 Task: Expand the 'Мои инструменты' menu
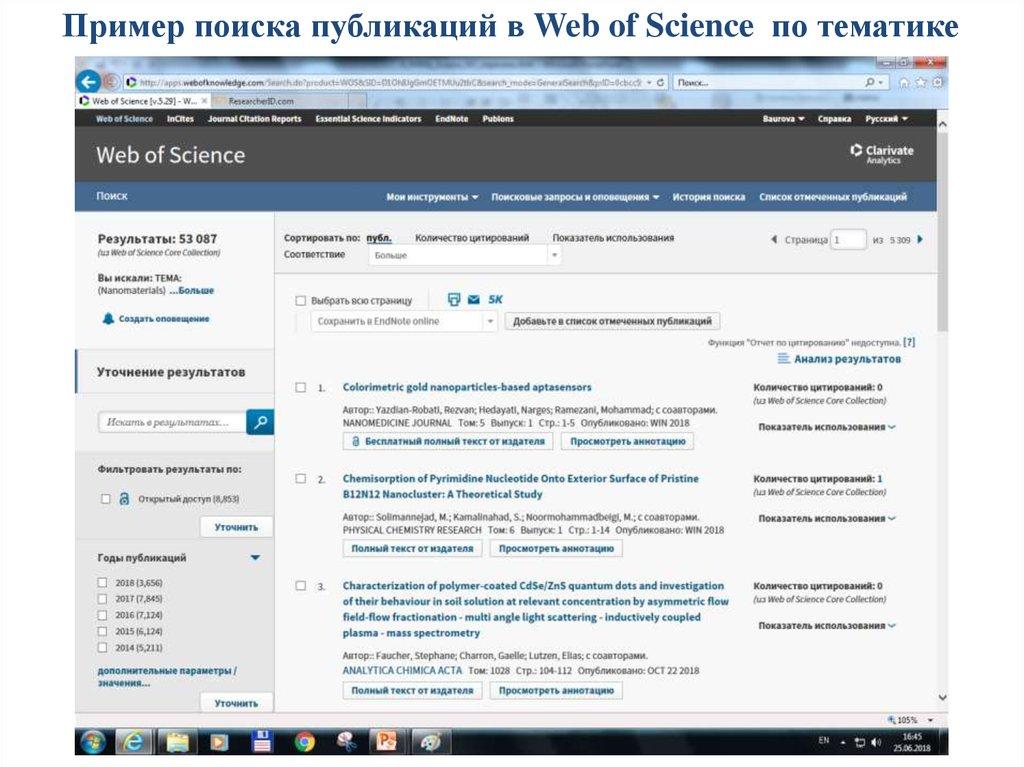(432, 197)
